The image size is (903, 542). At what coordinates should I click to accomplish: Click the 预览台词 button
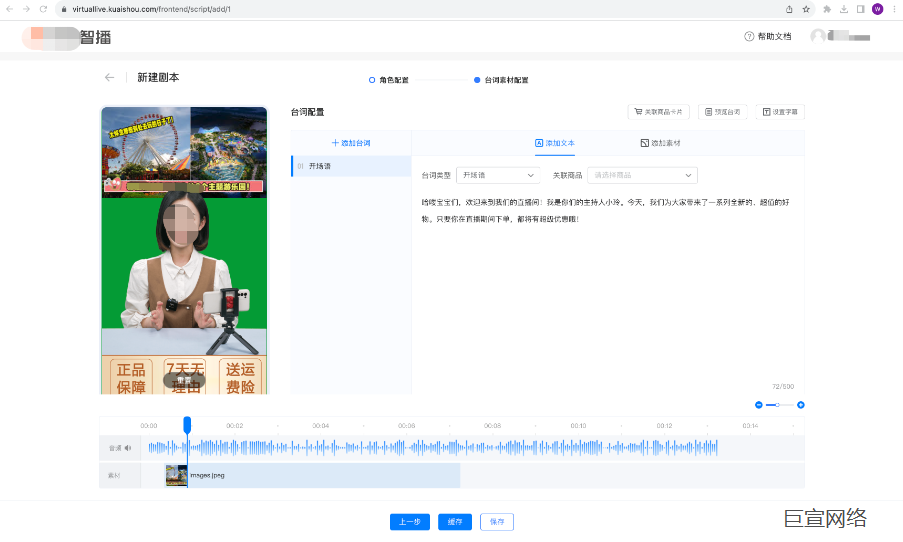tap(723, 112)
